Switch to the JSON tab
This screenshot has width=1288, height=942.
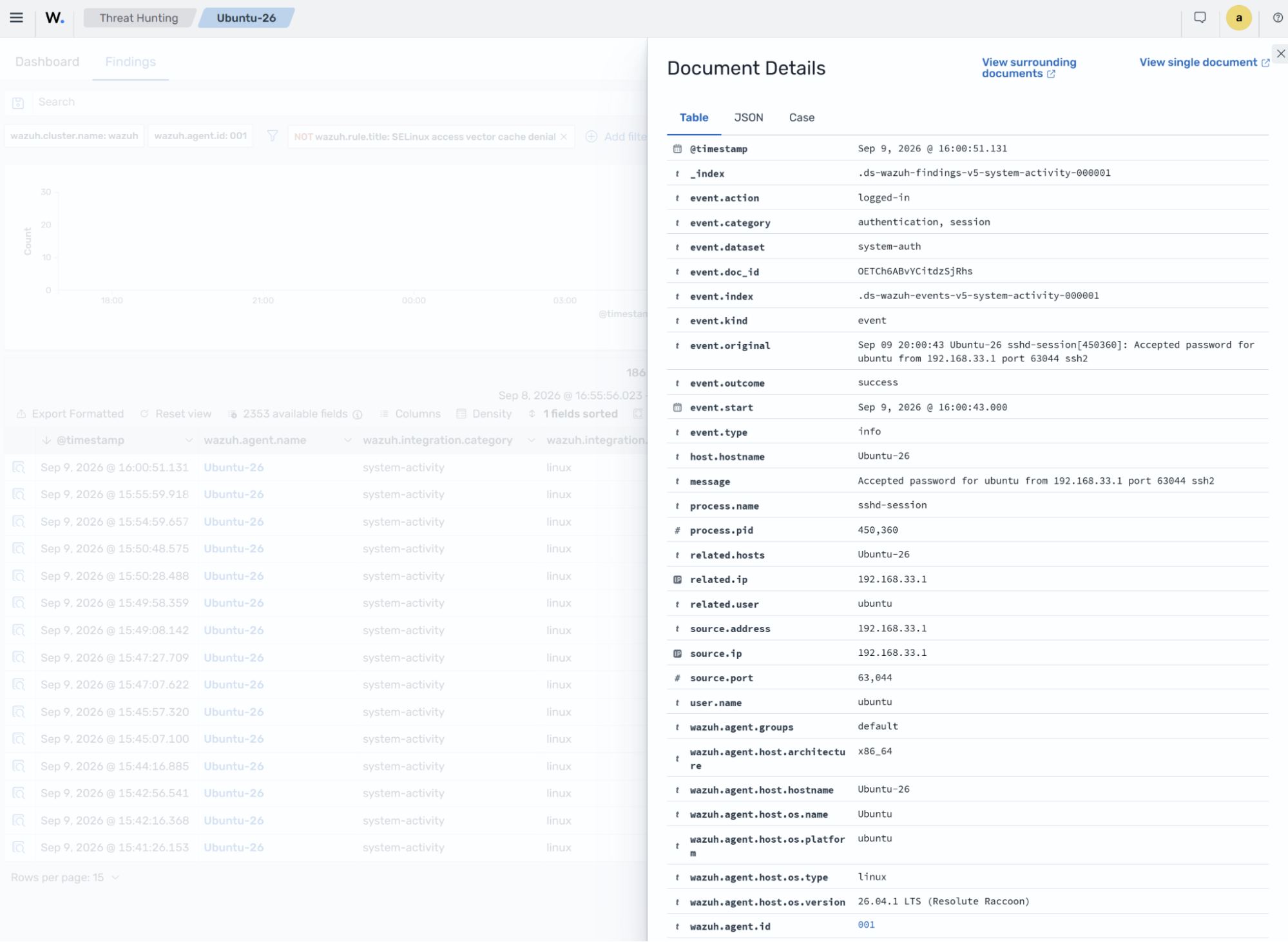pyautogui.click(x=748, y=117)
